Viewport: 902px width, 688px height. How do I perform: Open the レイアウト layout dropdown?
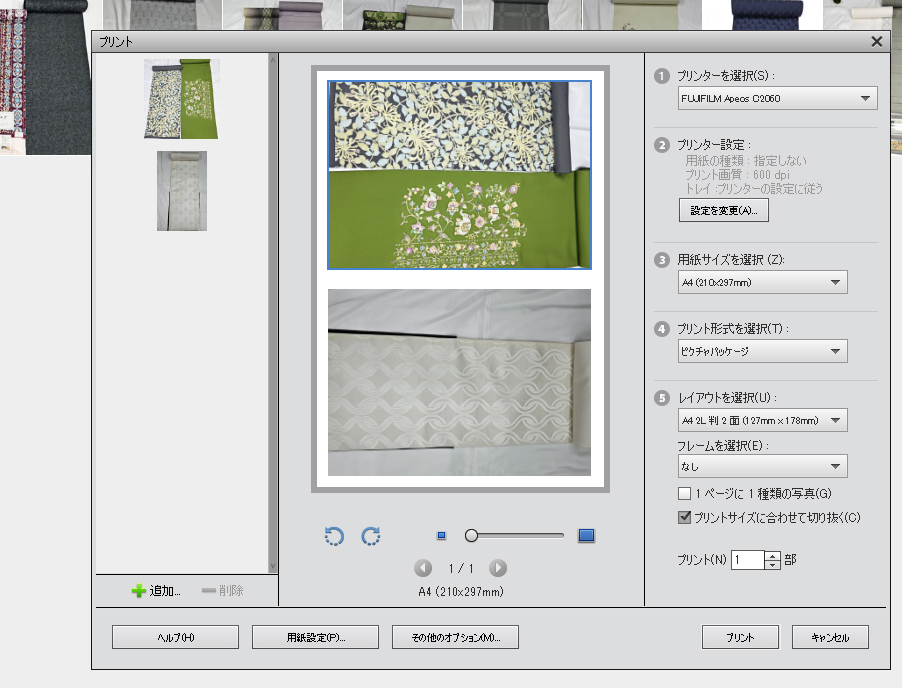click(x=762, y=420)
